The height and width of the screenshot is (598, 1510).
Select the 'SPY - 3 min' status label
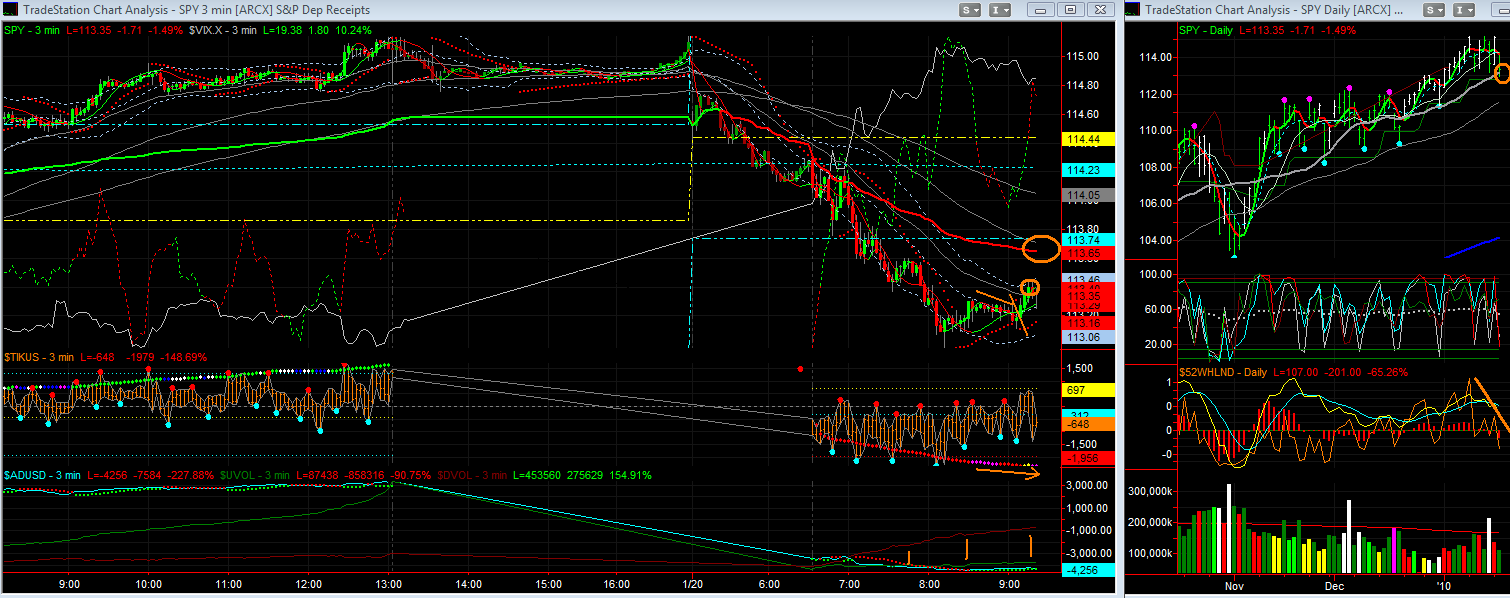tap(31, 30)
